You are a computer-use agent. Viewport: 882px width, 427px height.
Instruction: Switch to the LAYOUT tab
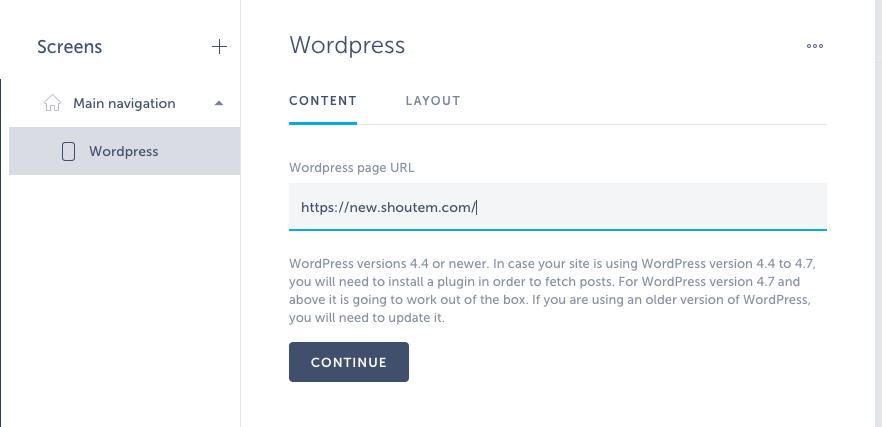[x=433, y=101]
